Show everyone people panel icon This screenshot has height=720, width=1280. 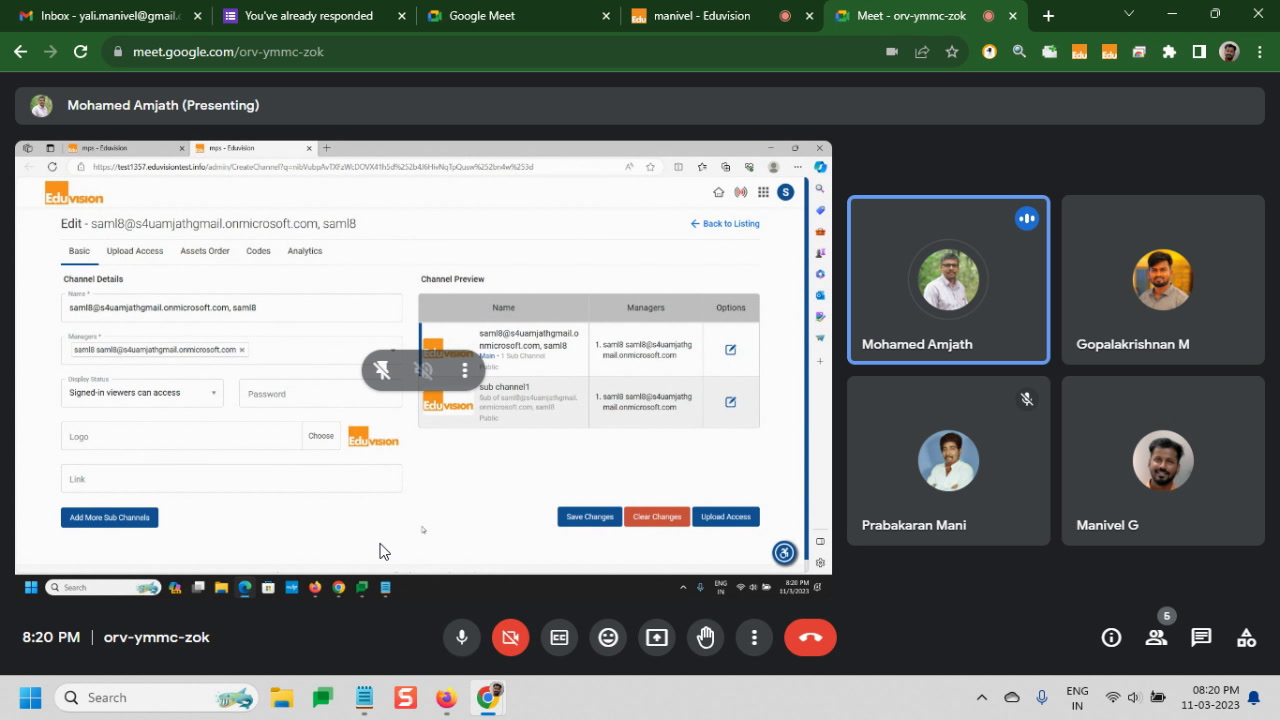1156,637
